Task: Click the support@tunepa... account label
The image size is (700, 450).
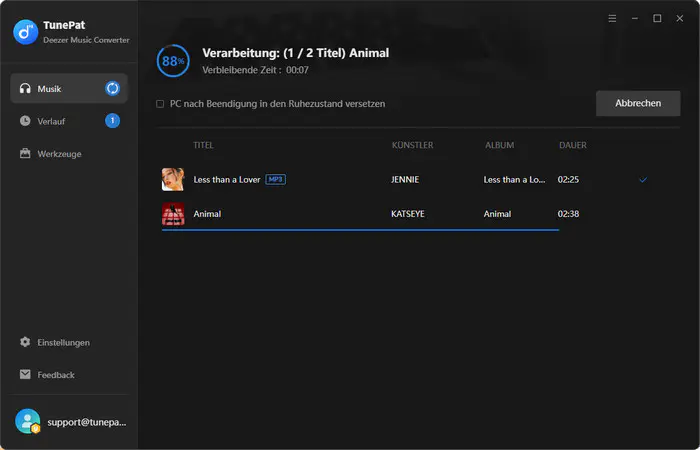Action: [x=87, y=422]
